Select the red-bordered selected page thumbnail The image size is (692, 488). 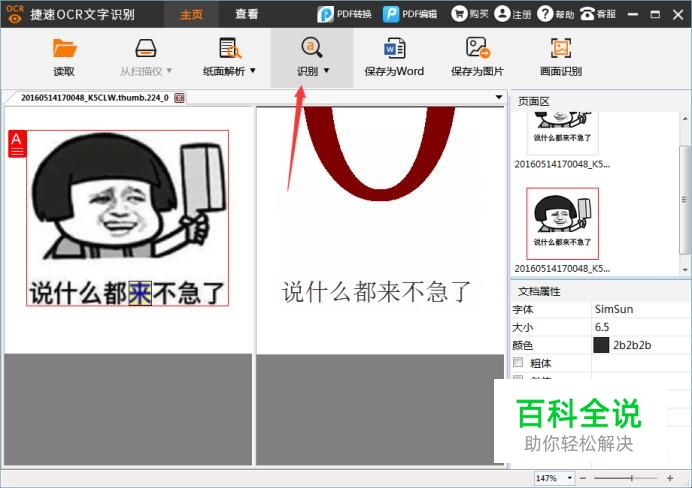(x=562, y=224)
